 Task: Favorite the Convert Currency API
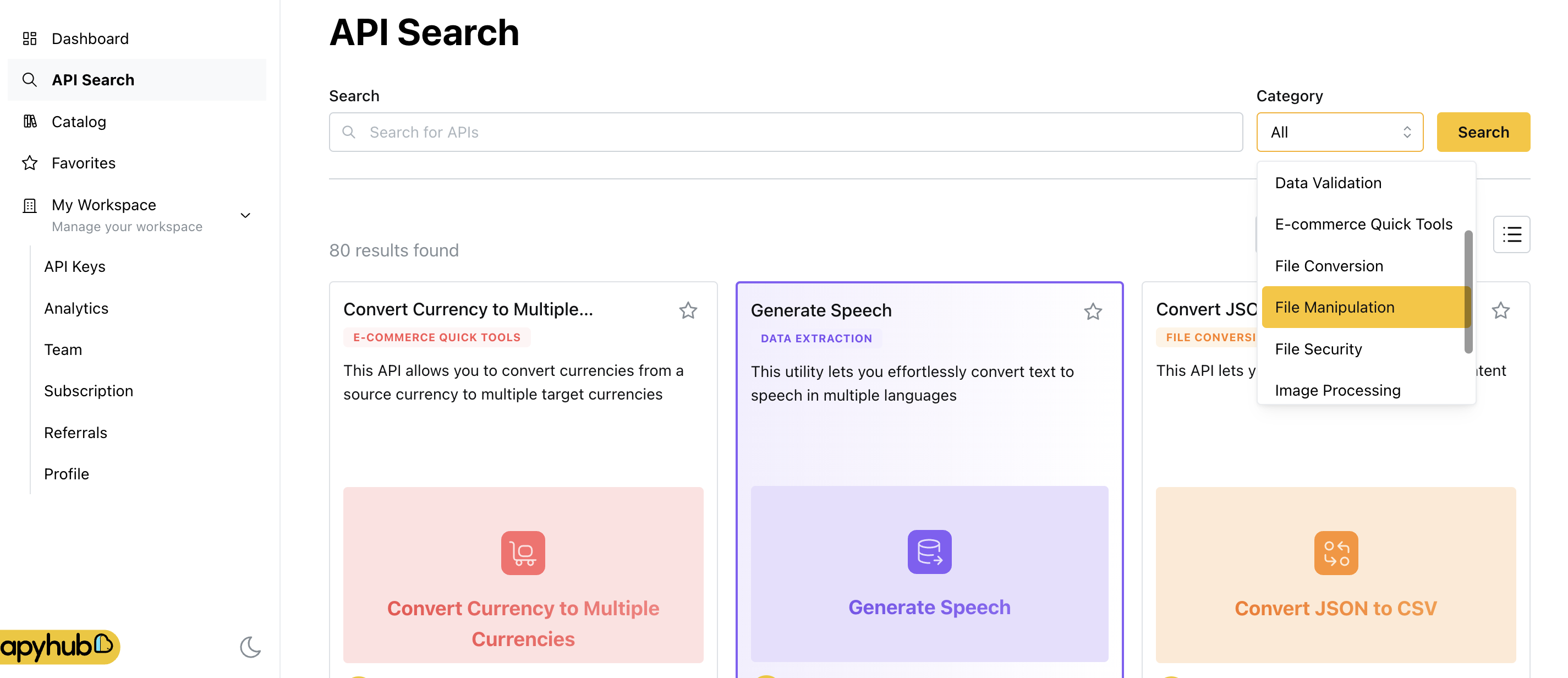pos(688,310)
